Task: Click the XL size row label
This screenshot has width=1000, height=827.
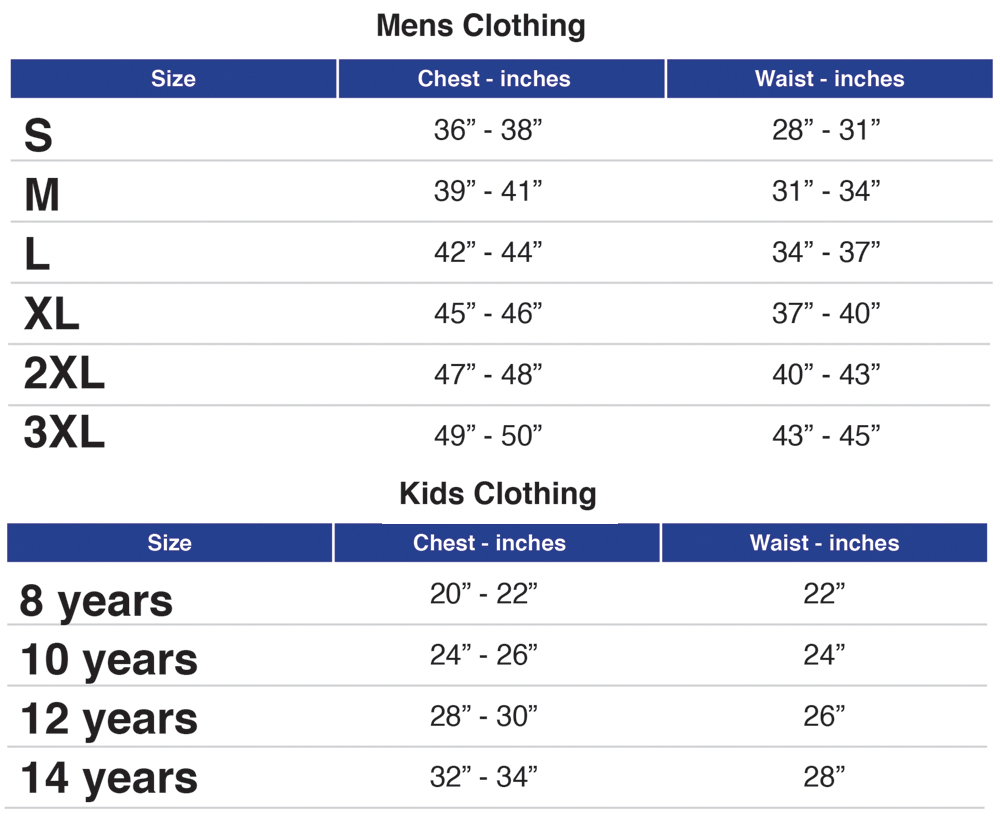Action: [x=52, y=314]
